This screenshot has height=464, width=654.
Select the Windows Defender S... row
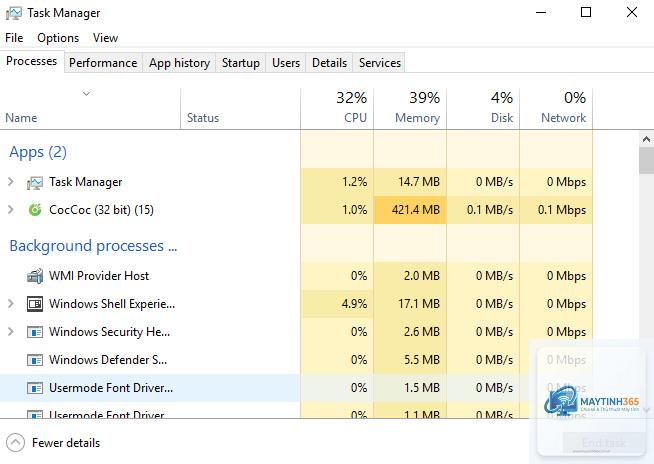(296, 360)
